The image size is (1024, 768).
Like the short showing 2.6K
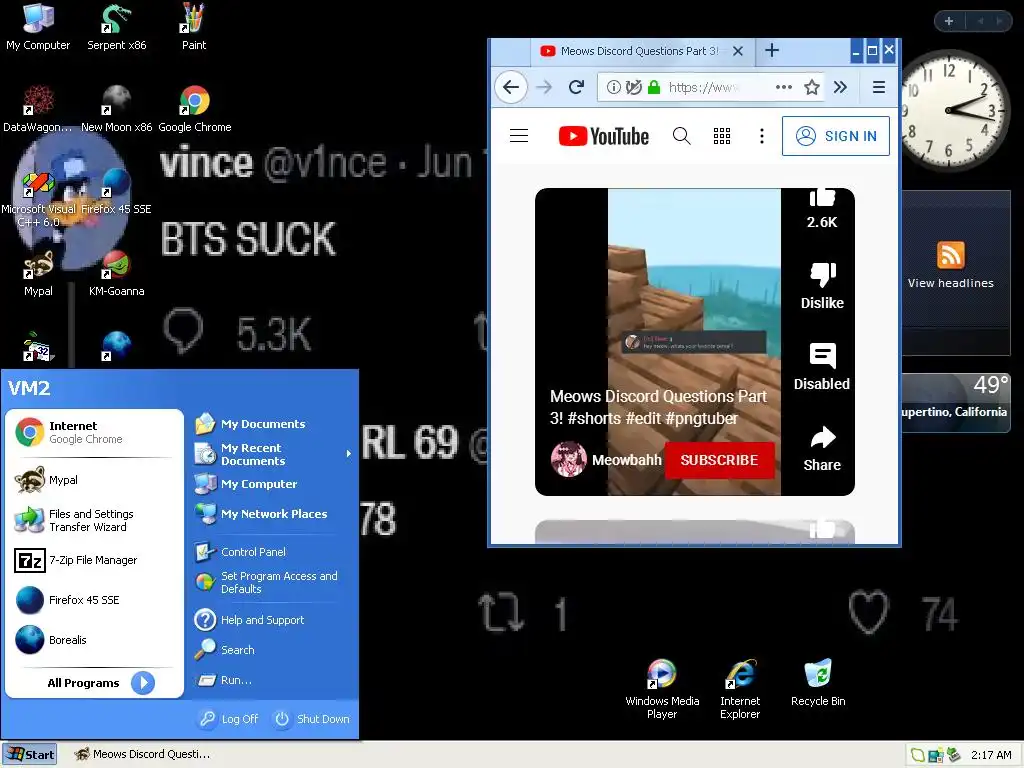[x=822, y=209]
